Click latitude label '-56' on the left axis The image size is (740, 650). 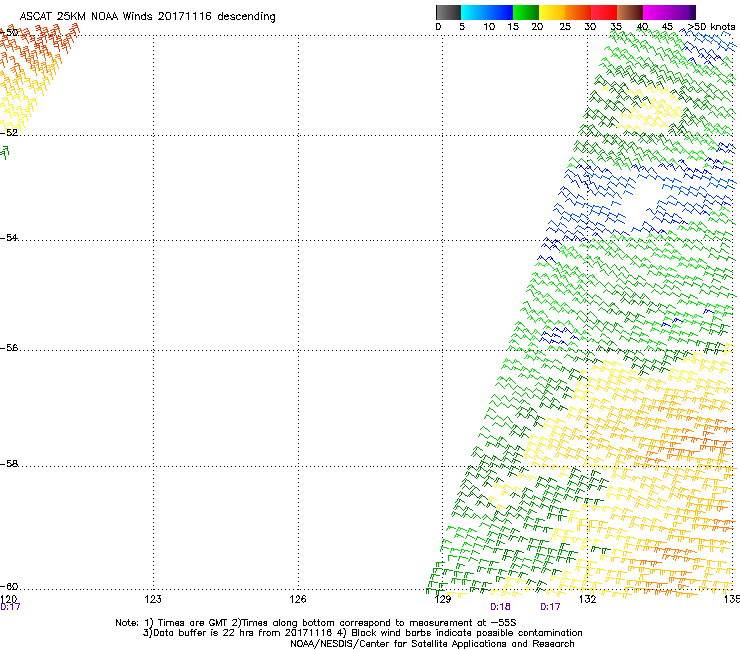[x=9, y=348]
